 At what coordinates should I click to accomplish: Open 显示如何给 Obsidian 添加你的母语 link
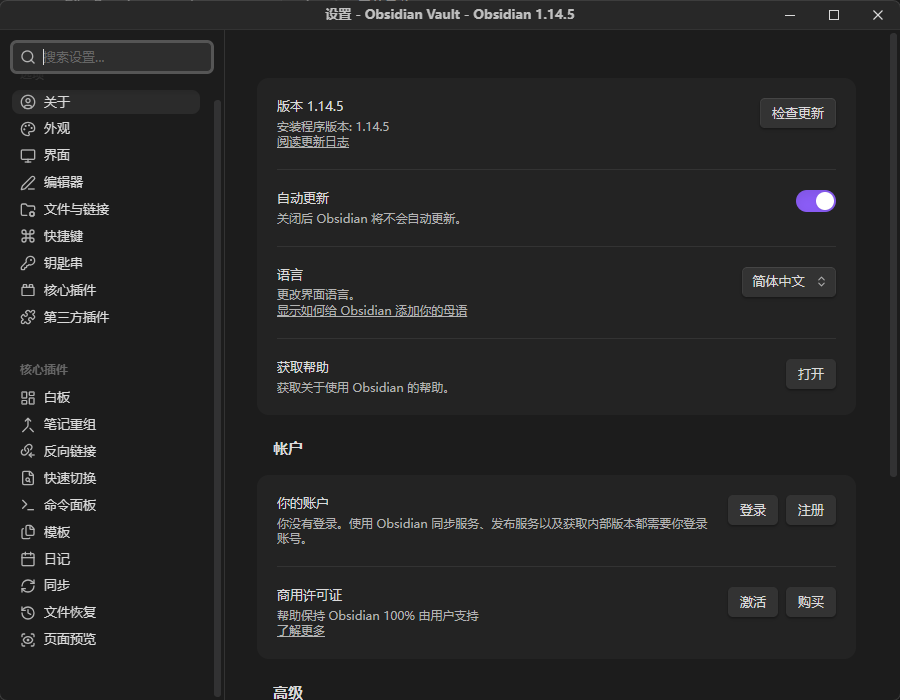(372, 311)
